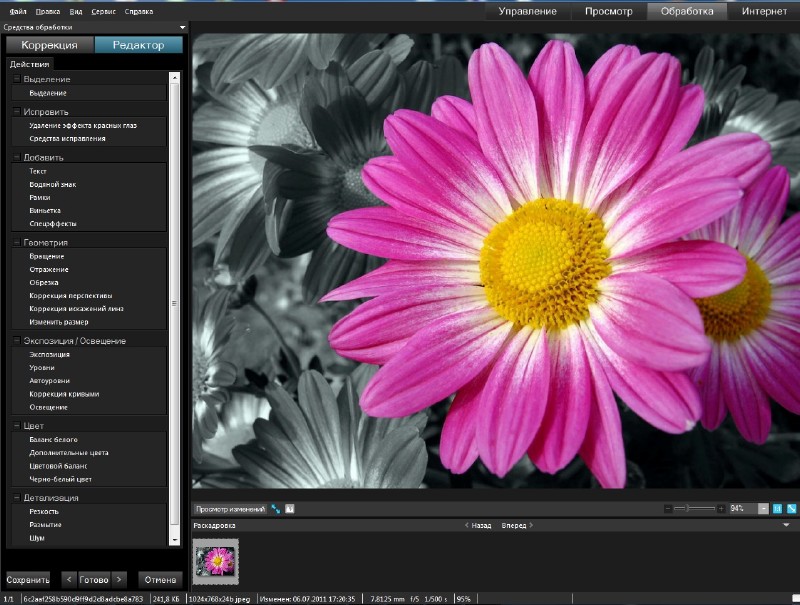
Task: Collapse the Геометрия section
Action: click(x=16, y=242)
